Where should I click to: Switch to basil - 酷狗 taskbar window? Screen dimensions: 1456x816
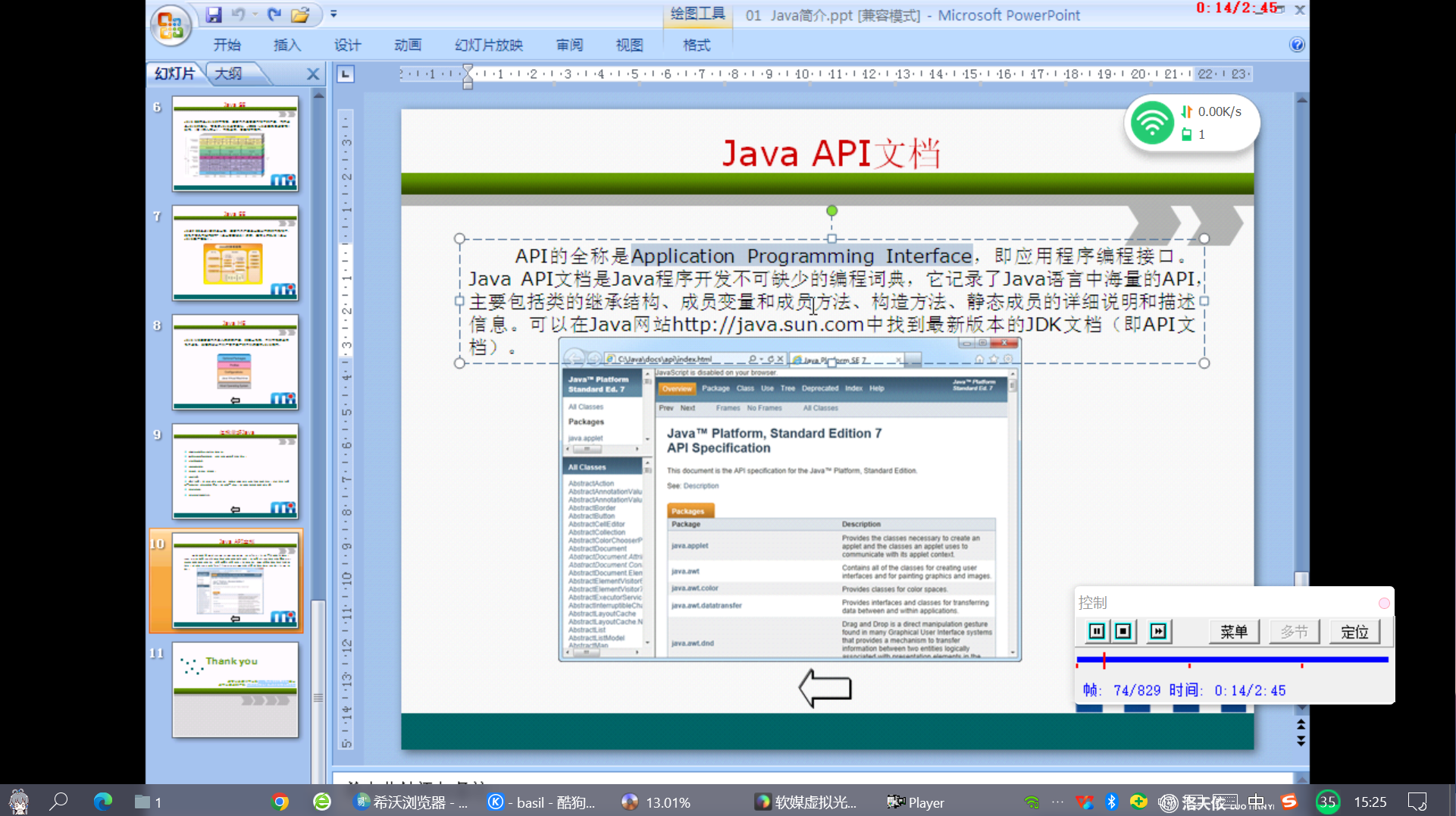[x=542, y=802]
